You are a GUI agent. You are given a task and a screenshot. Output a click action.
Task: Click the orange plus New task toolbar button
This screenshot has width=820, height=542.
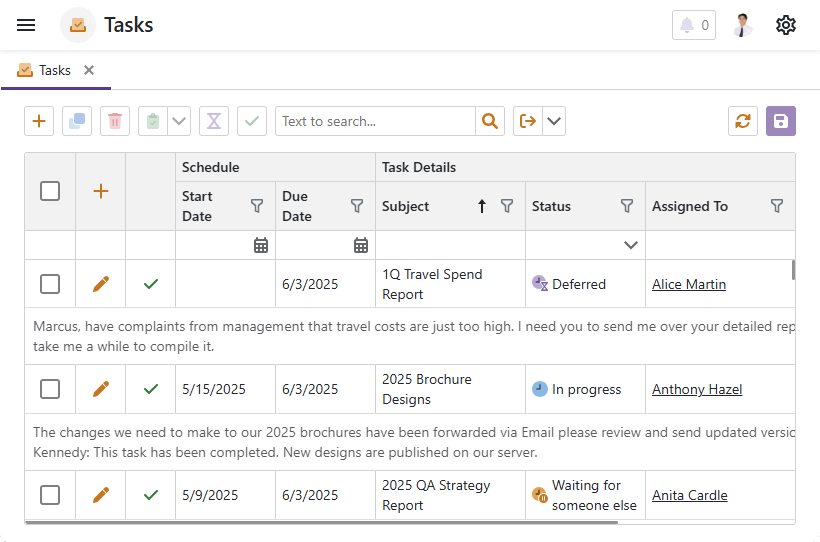[39, 121]
